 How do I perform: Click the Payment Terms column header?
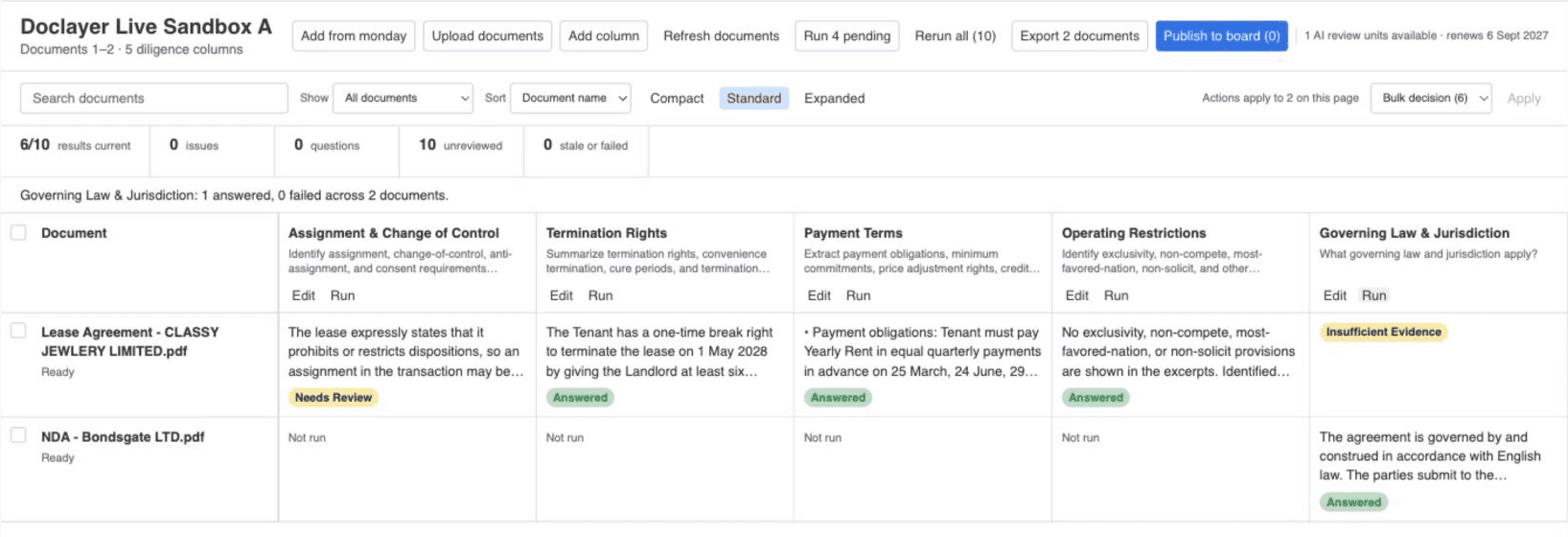(853, 233)
